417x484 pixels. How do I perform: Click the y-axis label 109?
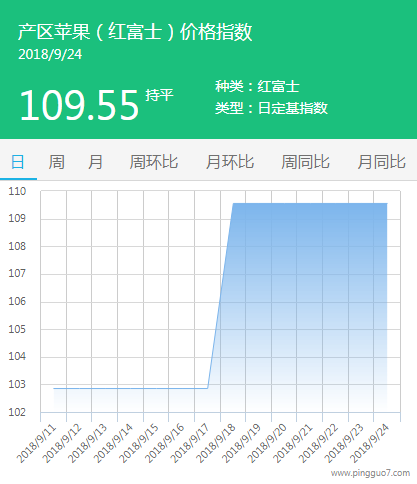pyautogui.click(x=17, y=219)
